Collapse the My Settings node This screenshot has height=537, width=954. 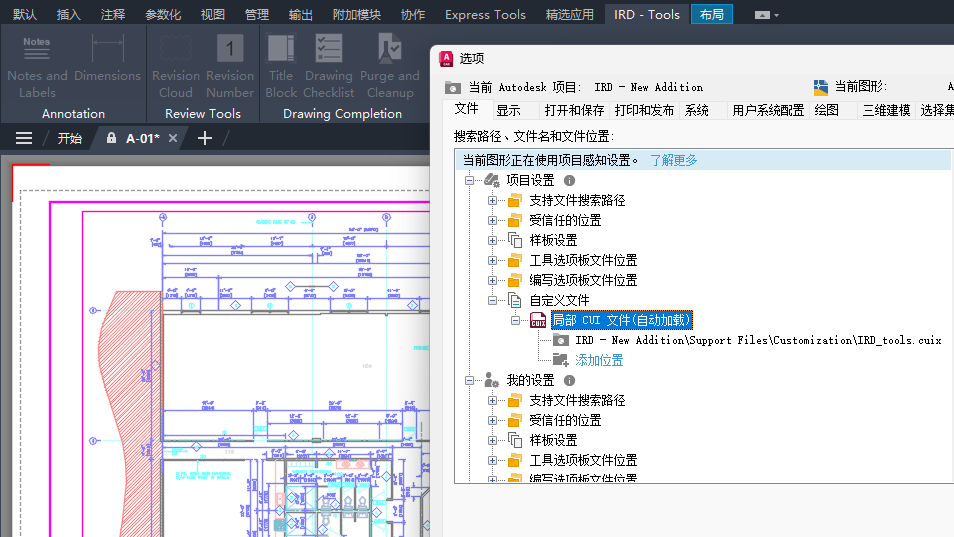tap(469, 380)
